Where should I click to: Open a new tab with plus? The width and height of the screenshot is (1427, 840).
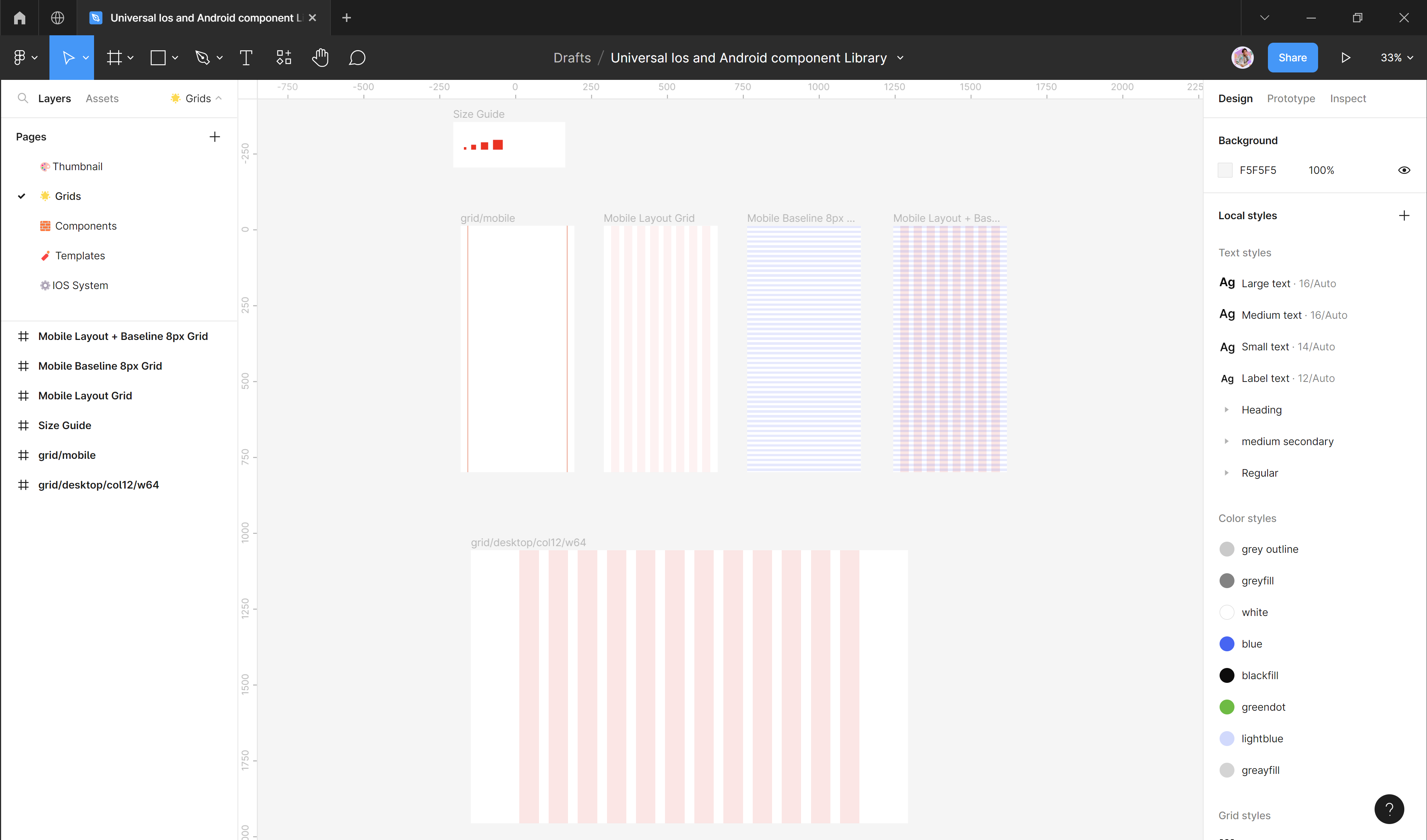346,17
